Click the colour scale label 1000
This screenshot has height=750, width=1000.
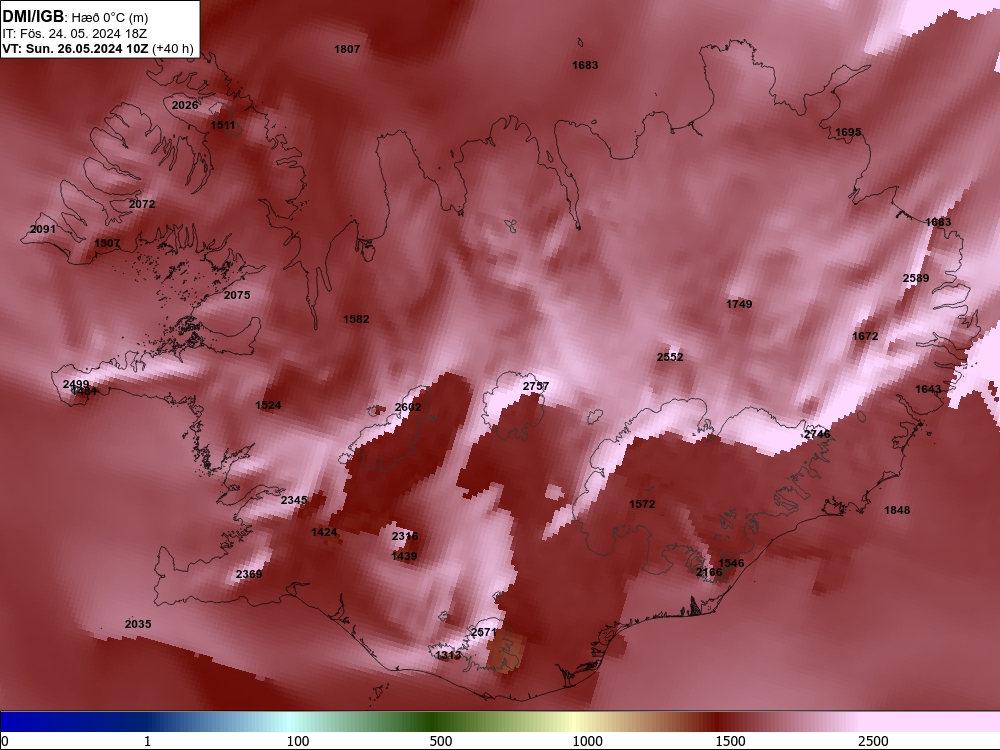click(587, 741)
